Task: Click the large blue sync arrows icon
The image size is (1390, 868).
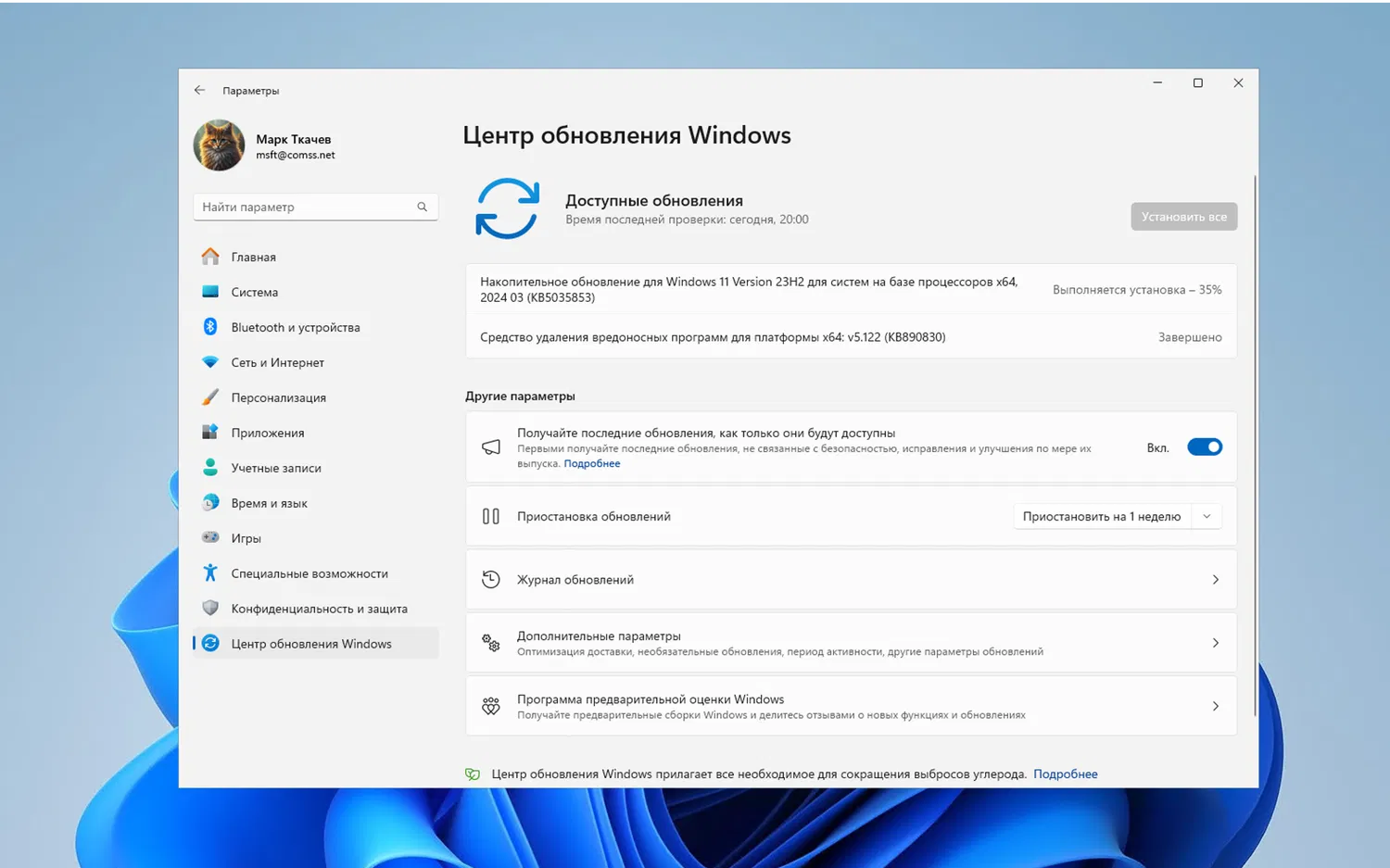Action: 507,209
